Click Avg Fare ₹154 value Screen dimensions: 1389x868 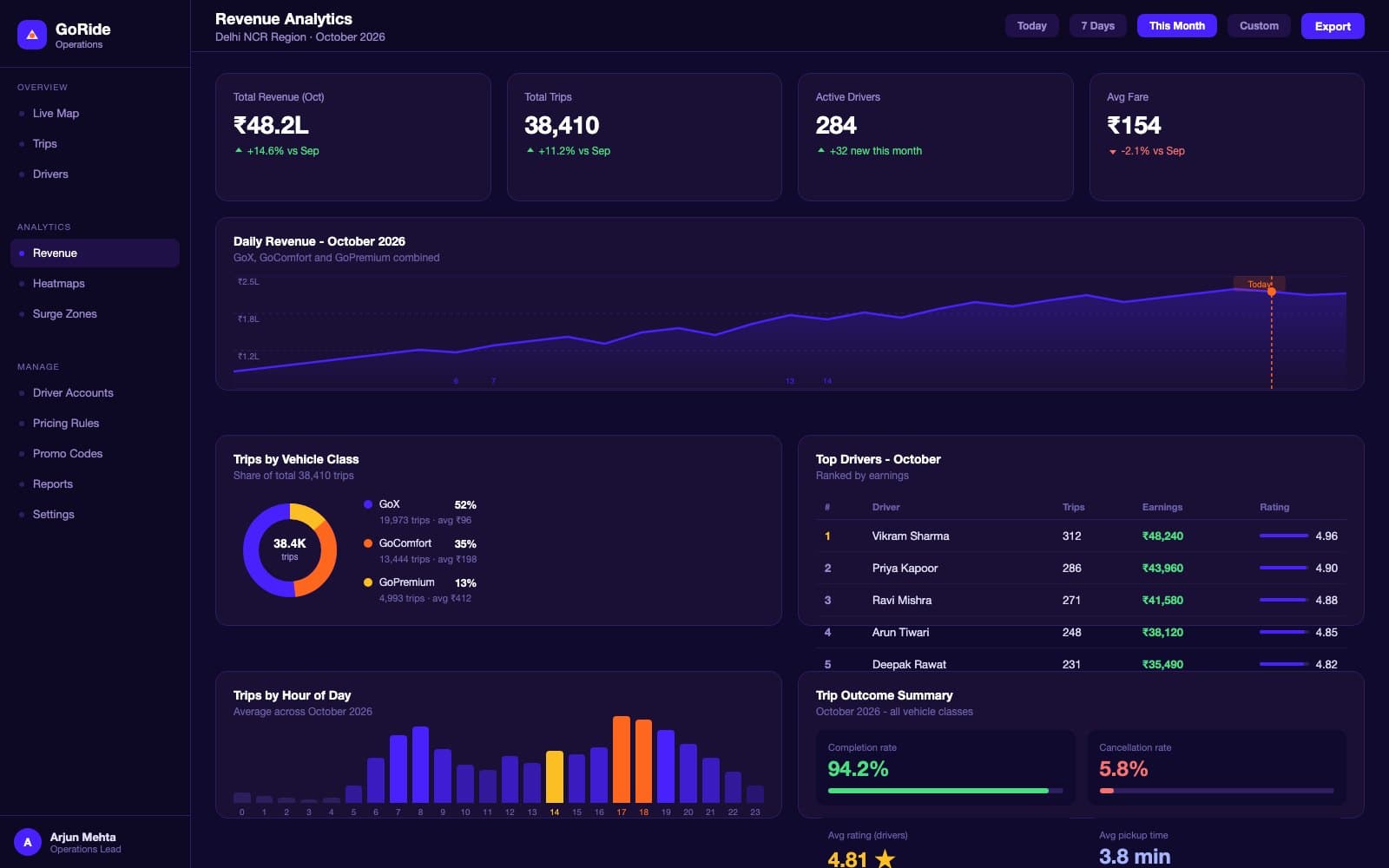(1134, 126)
